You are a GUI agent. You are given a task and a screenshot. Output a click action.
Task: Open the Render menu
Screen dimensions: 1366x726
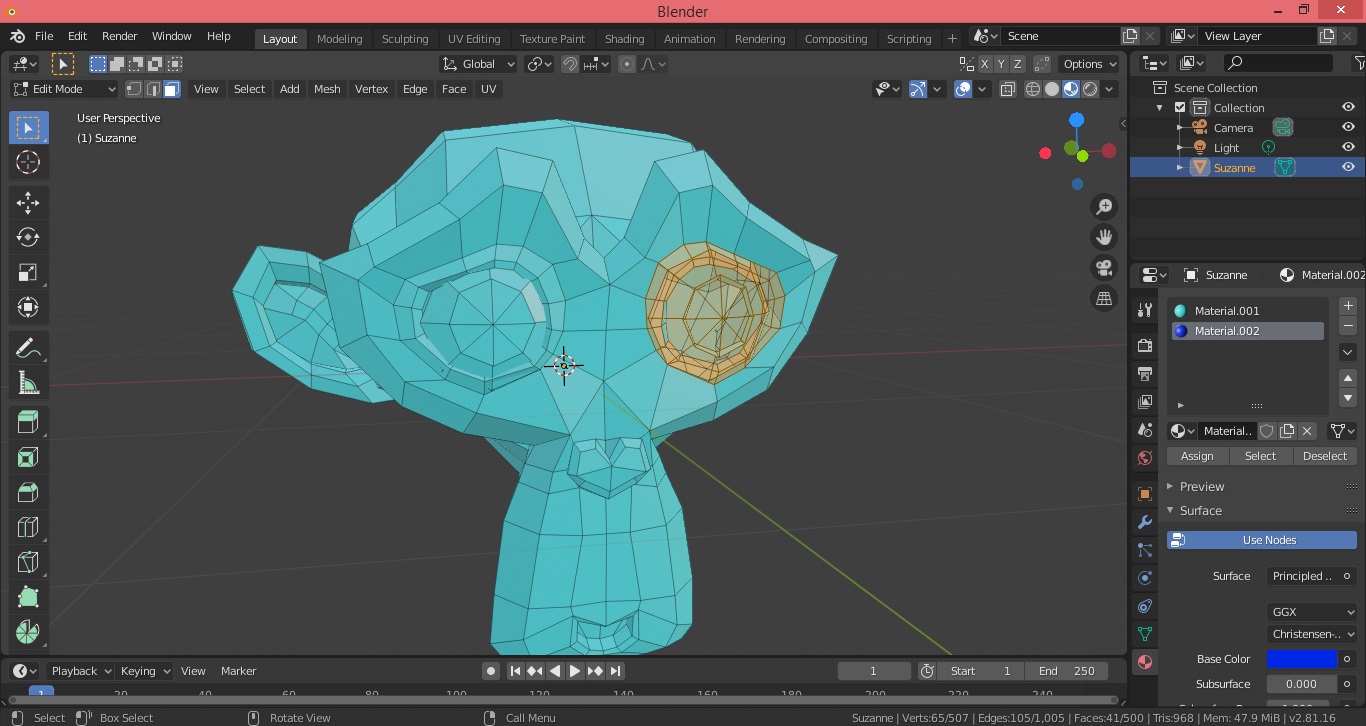(119, 36)
